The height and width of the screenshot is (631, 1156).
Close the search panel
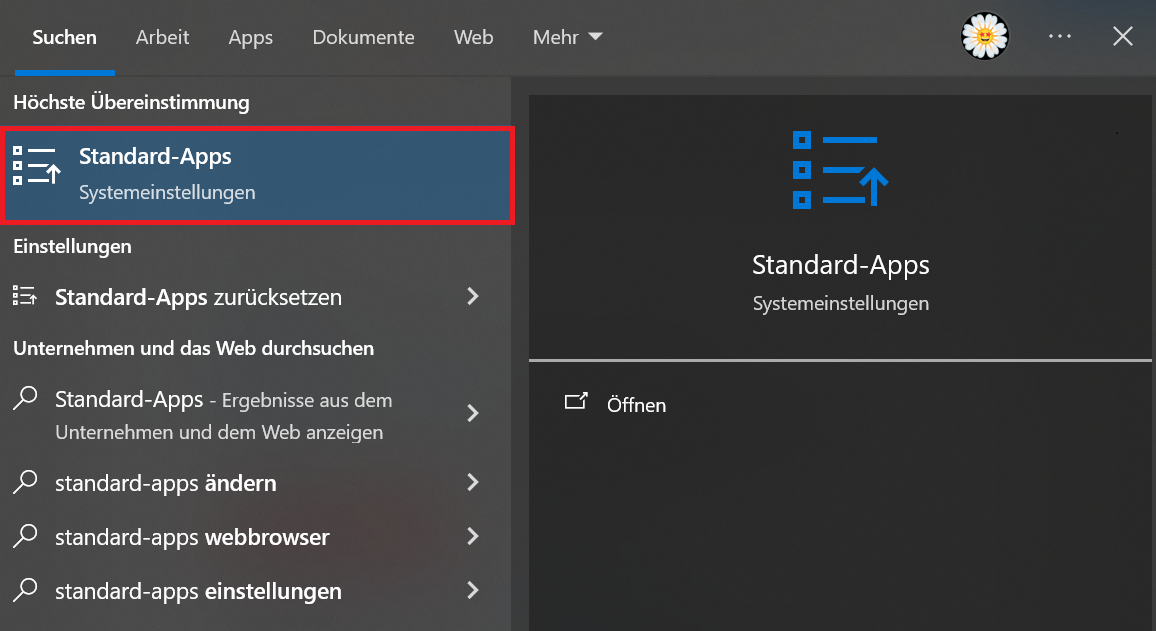coord(1123,37)
